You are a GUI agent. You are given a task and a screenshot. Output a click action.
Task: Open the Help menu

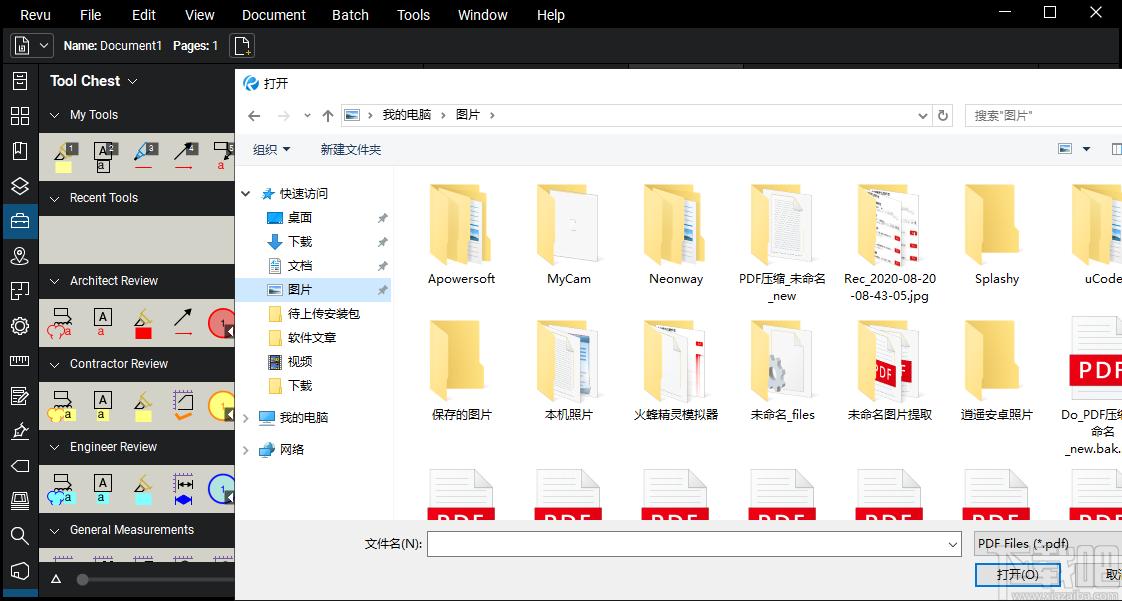pyautogui.click(x=550, y=14)
